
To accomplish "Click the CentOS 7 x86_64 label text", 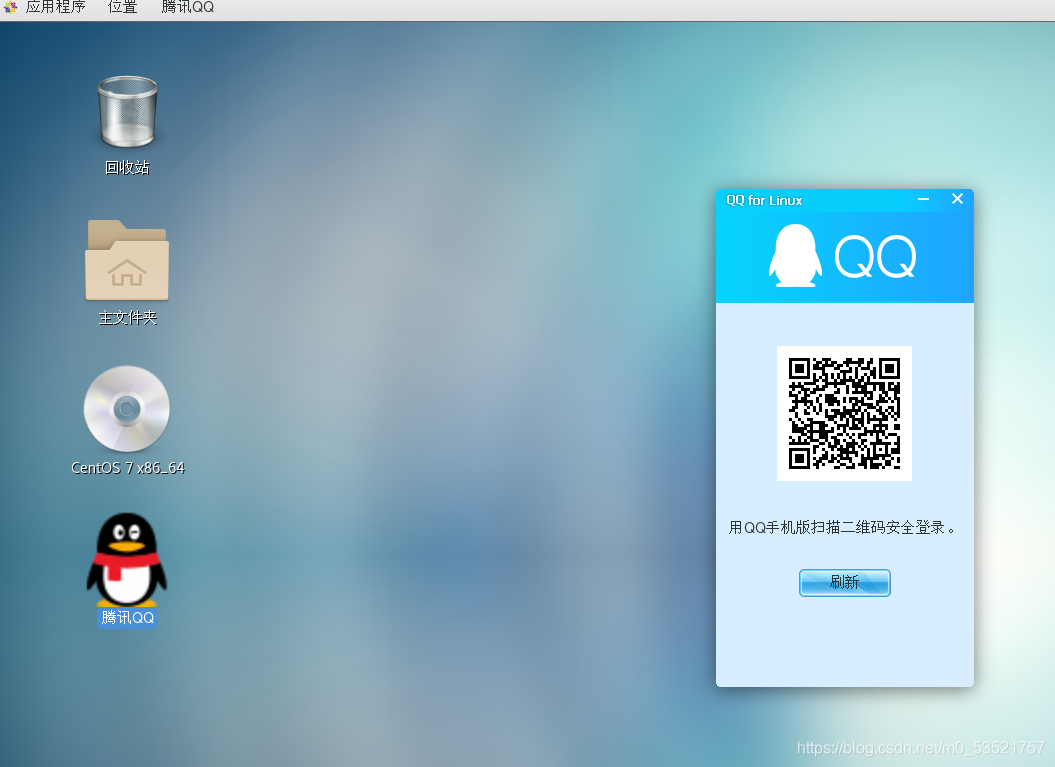I will 128,468.
